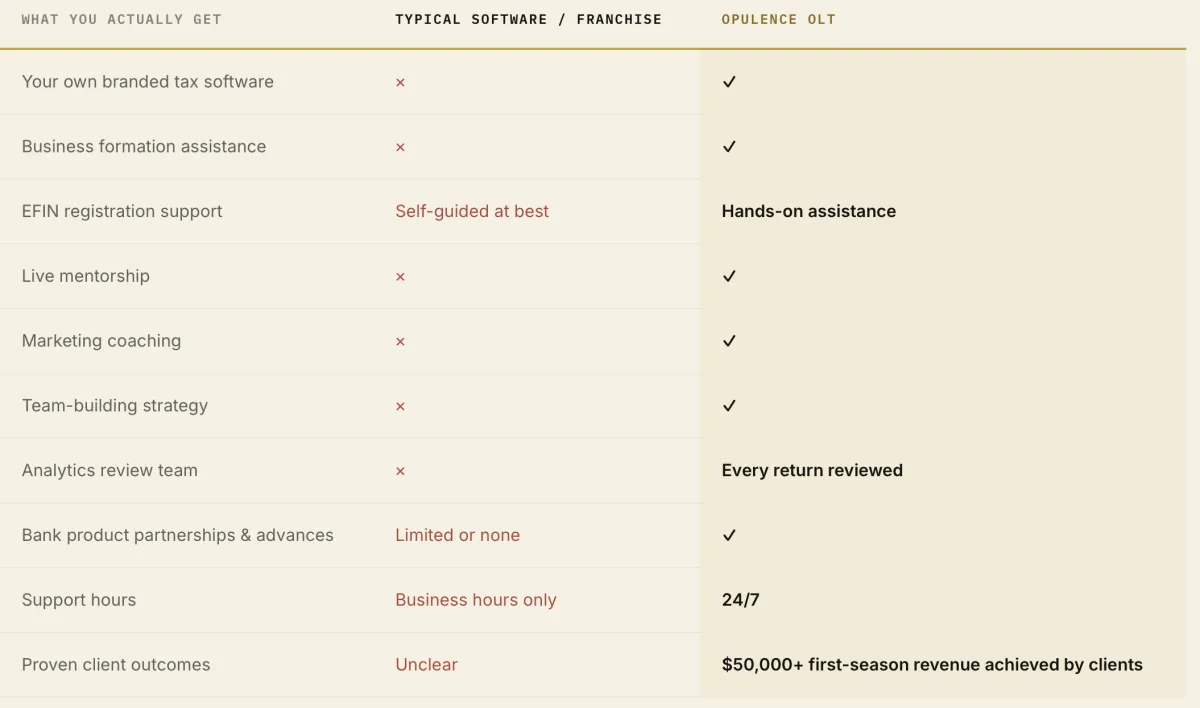Click the red X for Analytics review team
This screenshot has width=1200, height=708.
pyautogui.click(x=400, y=471)
